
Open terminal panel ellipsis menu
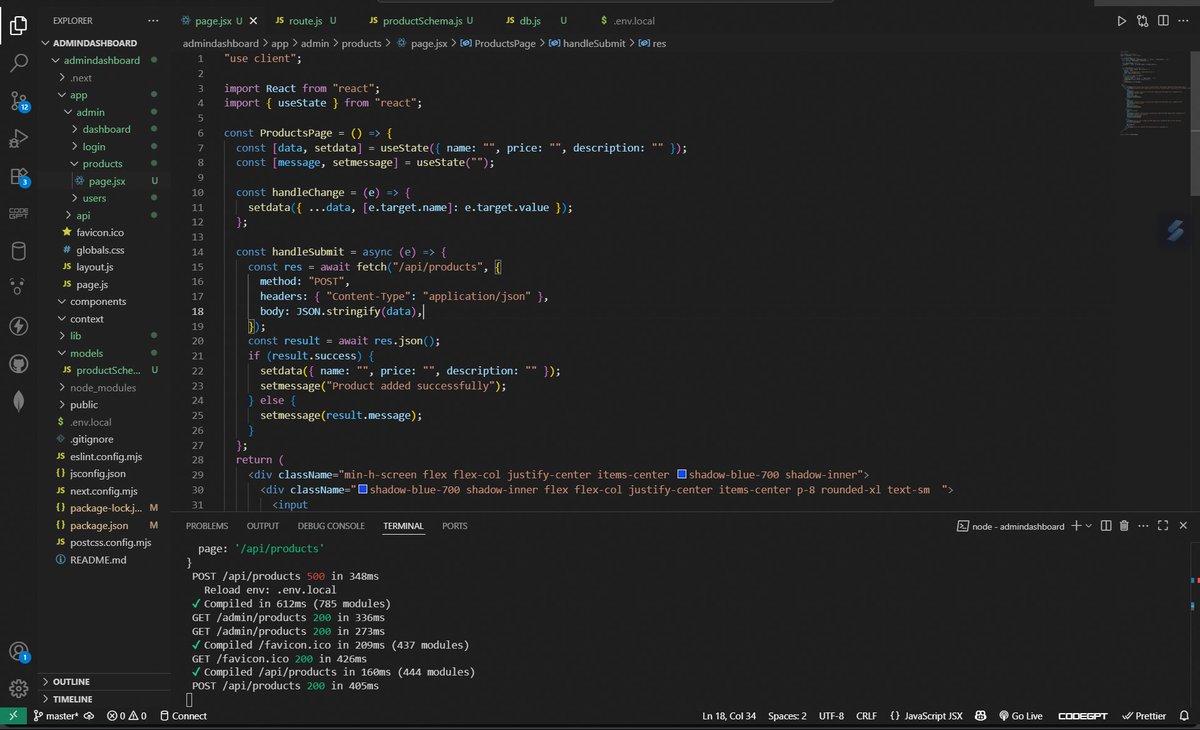coord(1143,525)
